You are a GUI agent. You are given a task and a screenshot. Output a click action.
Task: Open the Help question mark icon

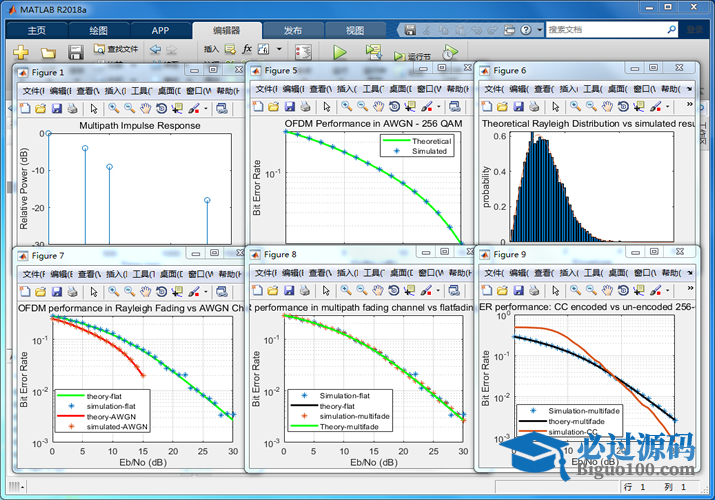526,30
